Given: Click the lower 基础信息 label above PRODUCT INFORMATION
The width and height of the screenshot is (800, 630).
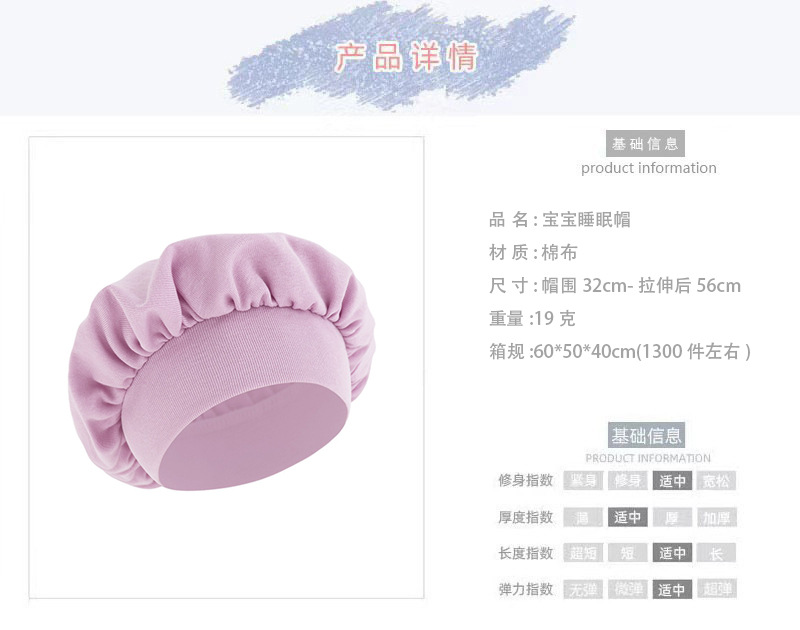Looking at the screenshot, I should click(x=646, y=435).
